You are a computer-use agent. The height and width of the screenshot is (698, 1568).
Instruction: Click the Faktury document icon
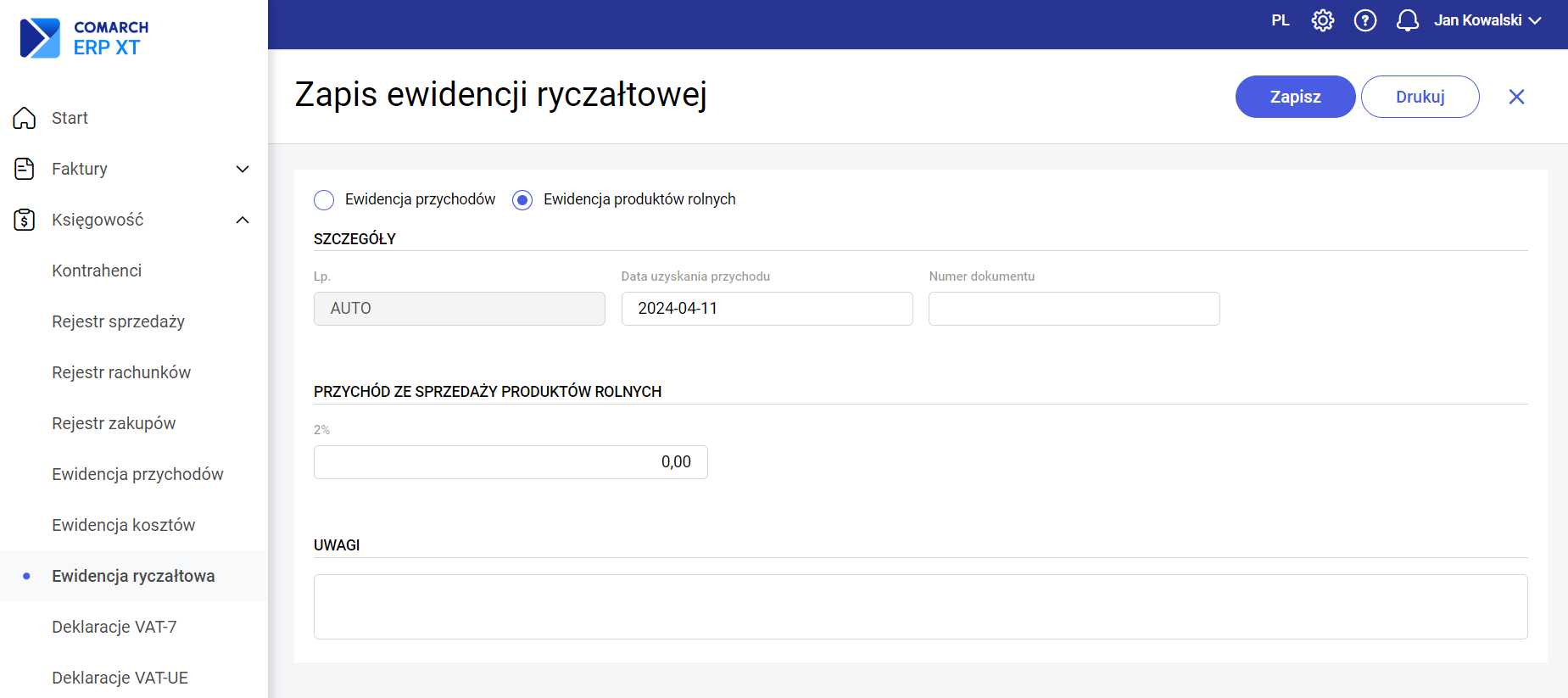pos(25,169)
